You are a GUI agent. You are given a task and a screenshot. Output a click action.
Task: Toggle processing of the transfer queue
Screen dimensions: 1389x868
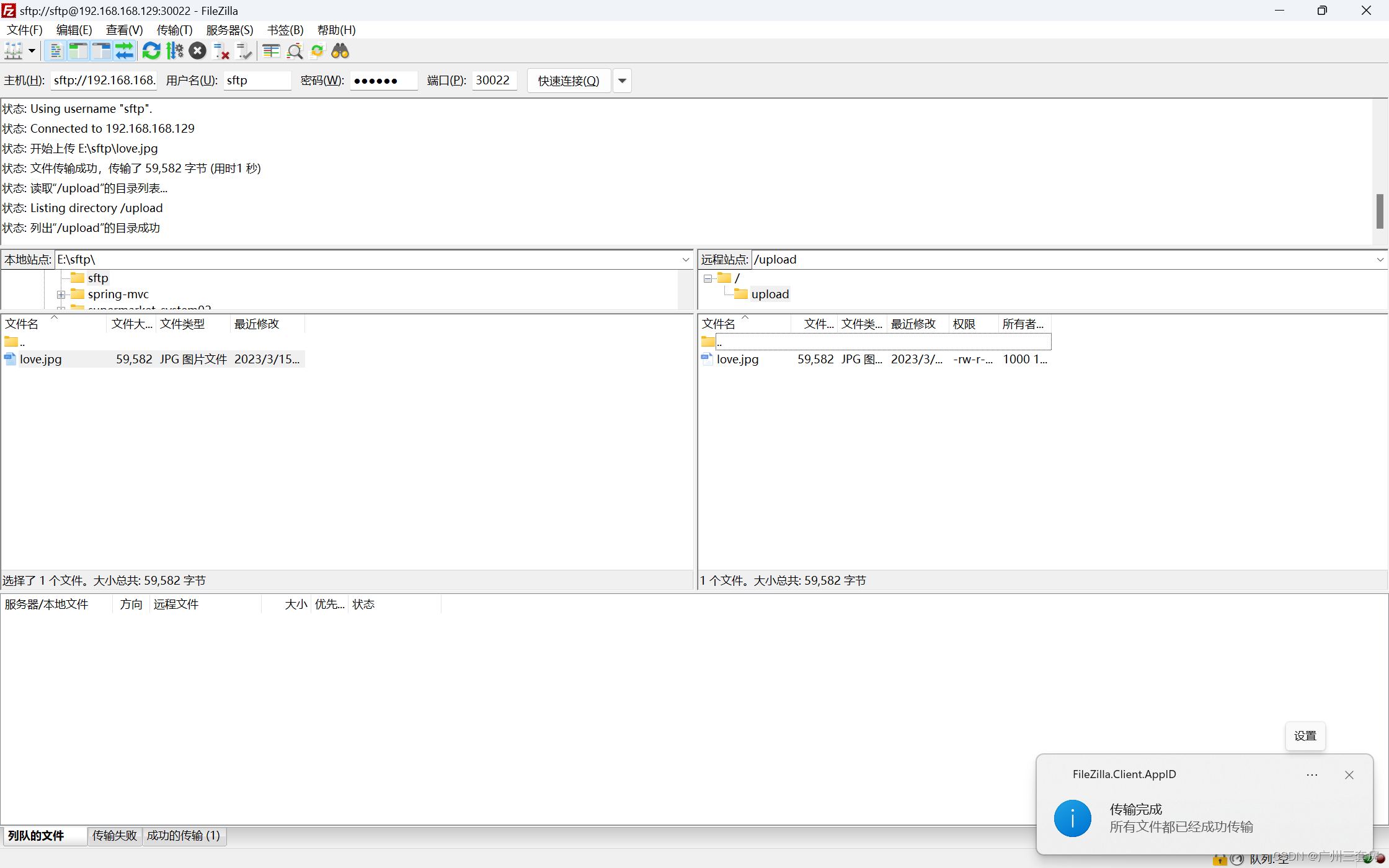(x=175, y=51)
